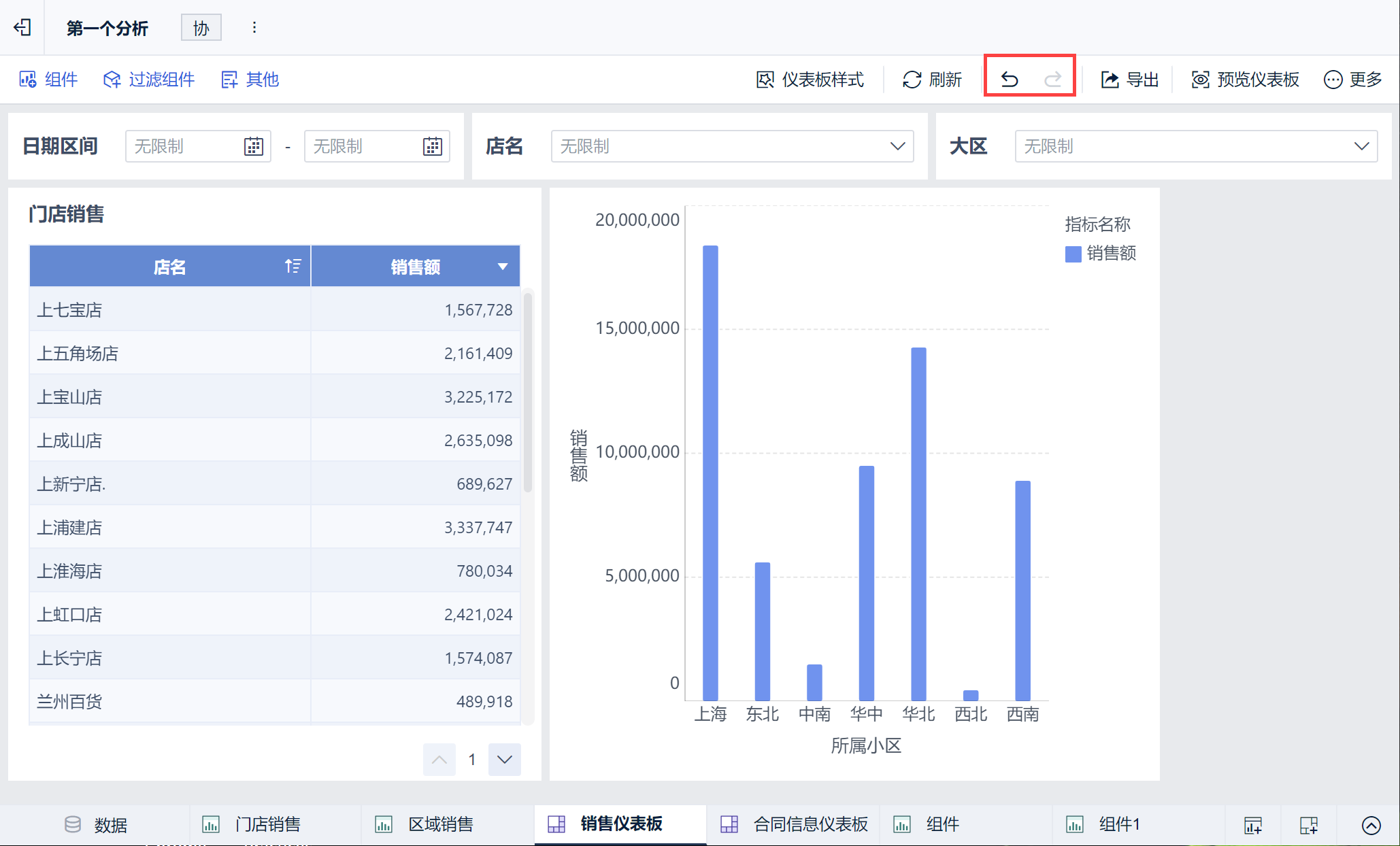The width and height of the screenshot is (1400, 846).
Task: Click the 预览仪表板 button
Action: [1246, 80]
